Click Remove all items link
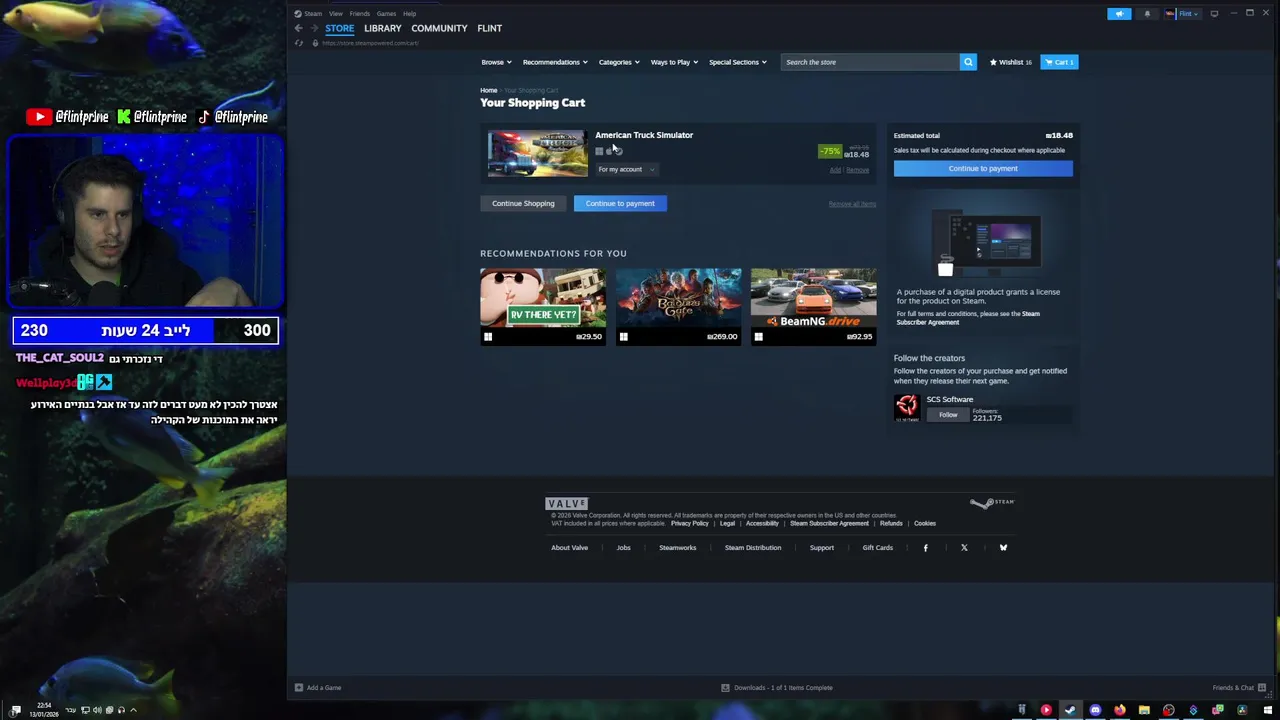The height and width of the screenshot is (720, 1280). (x=852, y=204)
